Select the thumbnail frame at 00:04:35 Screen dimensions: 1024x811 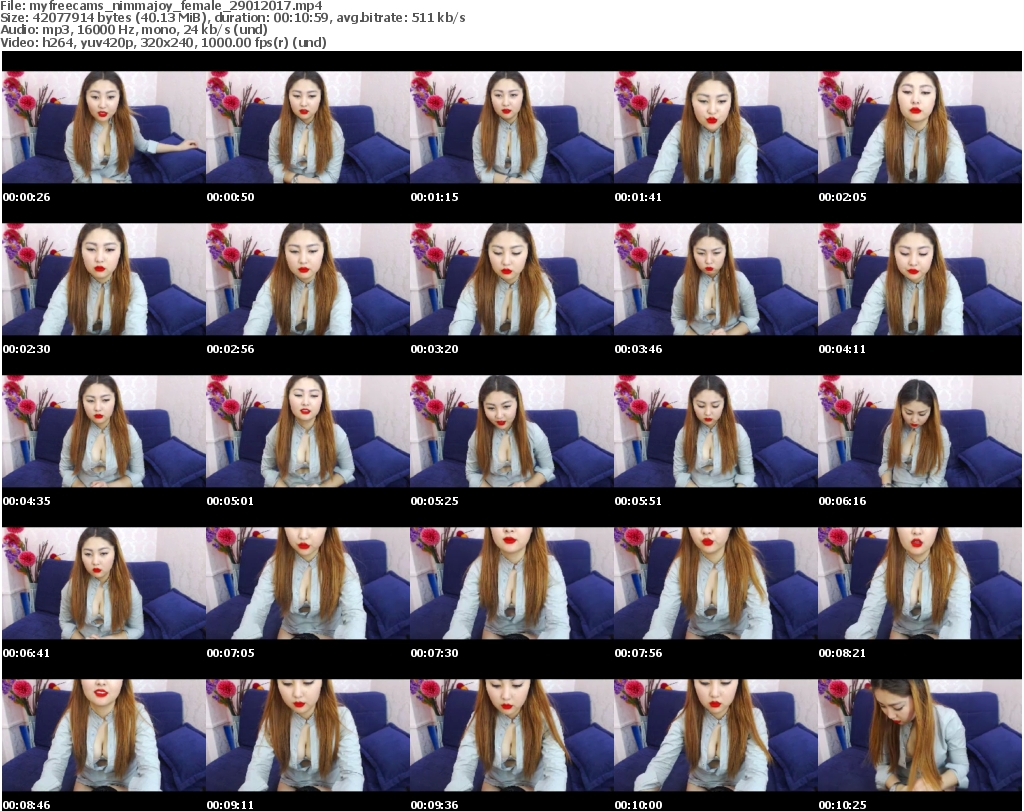click(x=104, y=432)
